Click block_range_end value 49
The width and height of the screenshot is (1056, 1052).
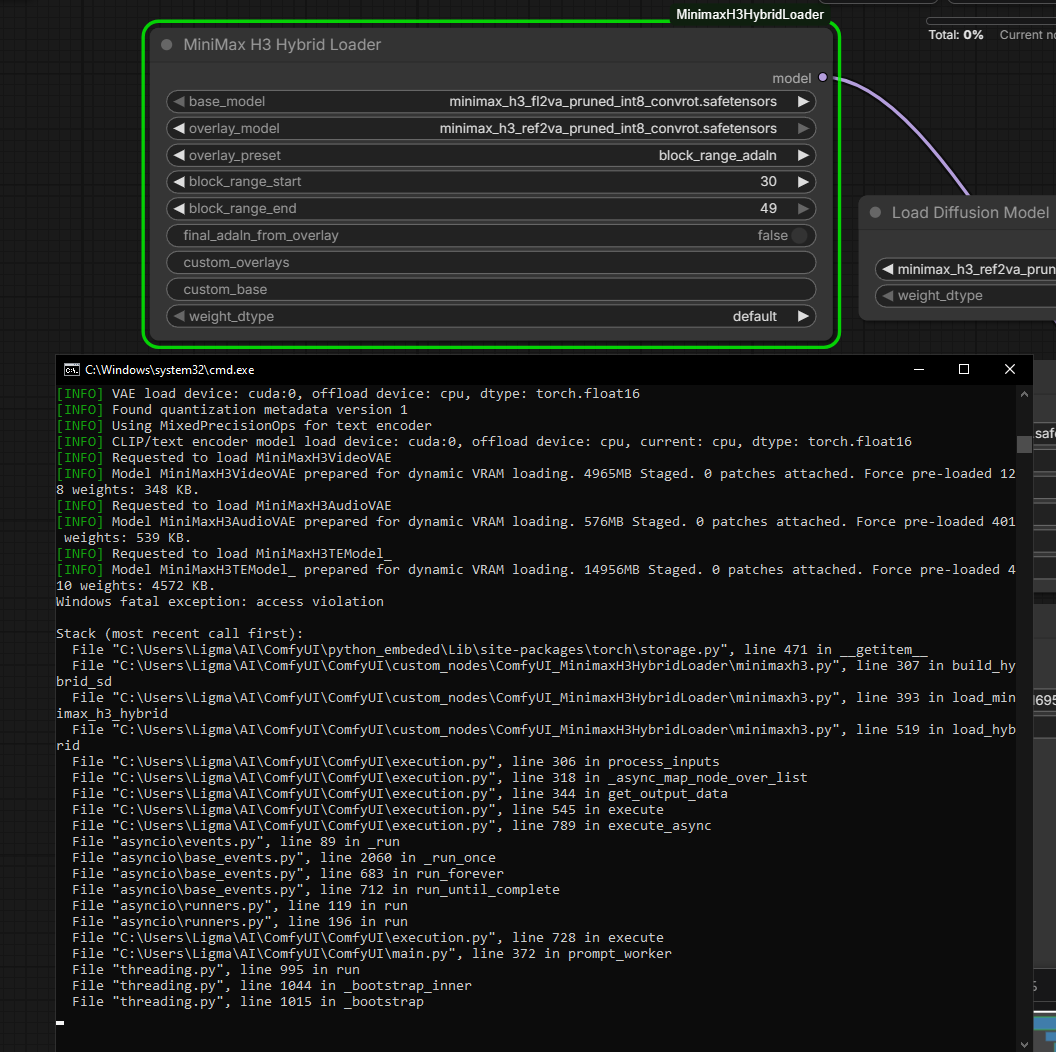point(768,209)
